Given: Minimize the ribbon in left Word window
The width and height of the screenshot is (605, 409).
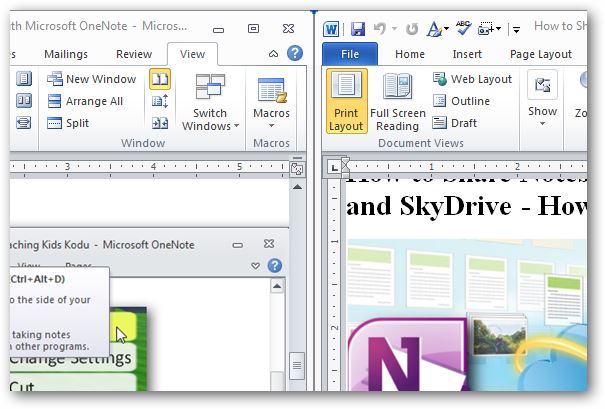Looking at the screenshot, I should (274, 54).
